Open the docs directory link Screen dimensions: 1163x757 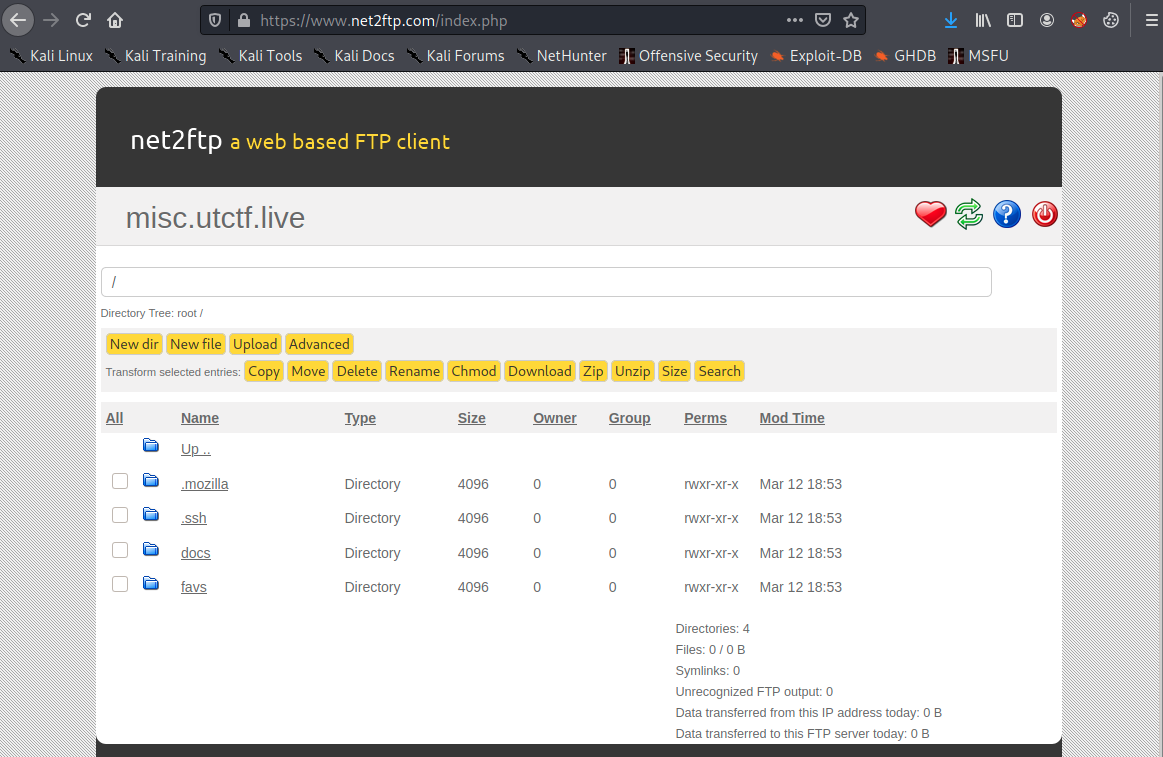[196, 553]
